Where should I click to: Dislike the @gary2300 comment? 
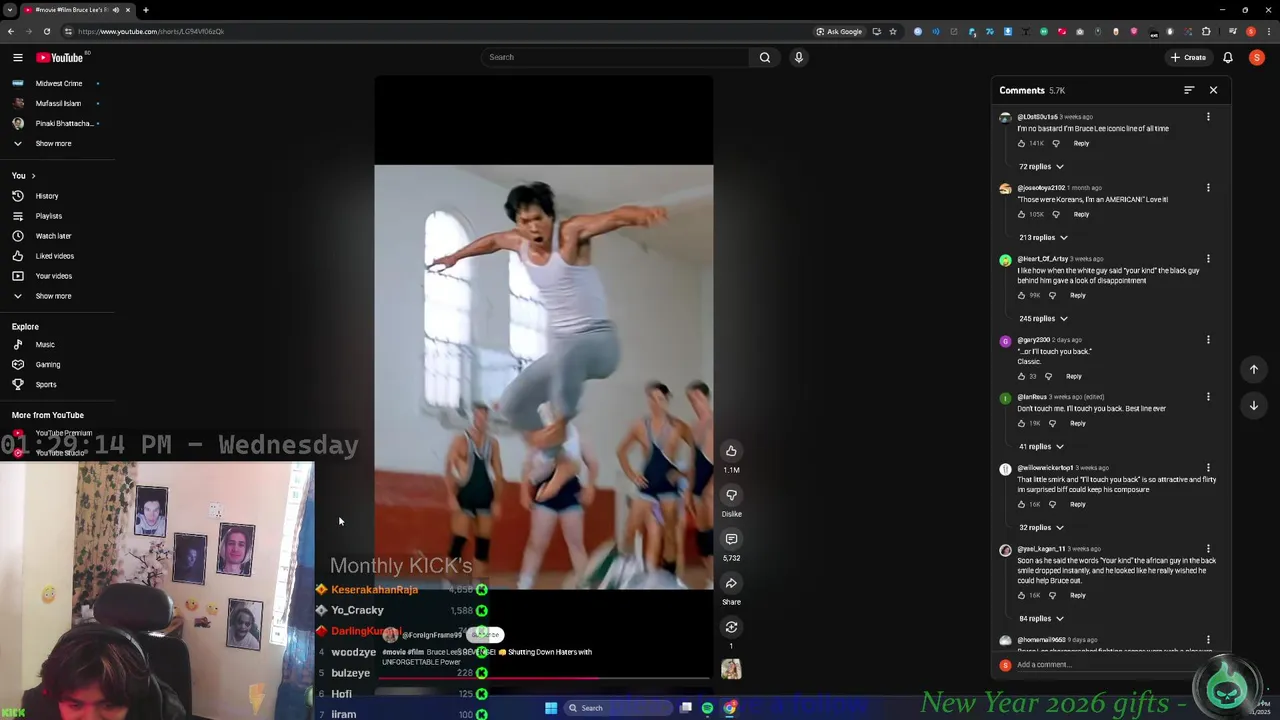pyautogui.click(x=1048, y=376)
